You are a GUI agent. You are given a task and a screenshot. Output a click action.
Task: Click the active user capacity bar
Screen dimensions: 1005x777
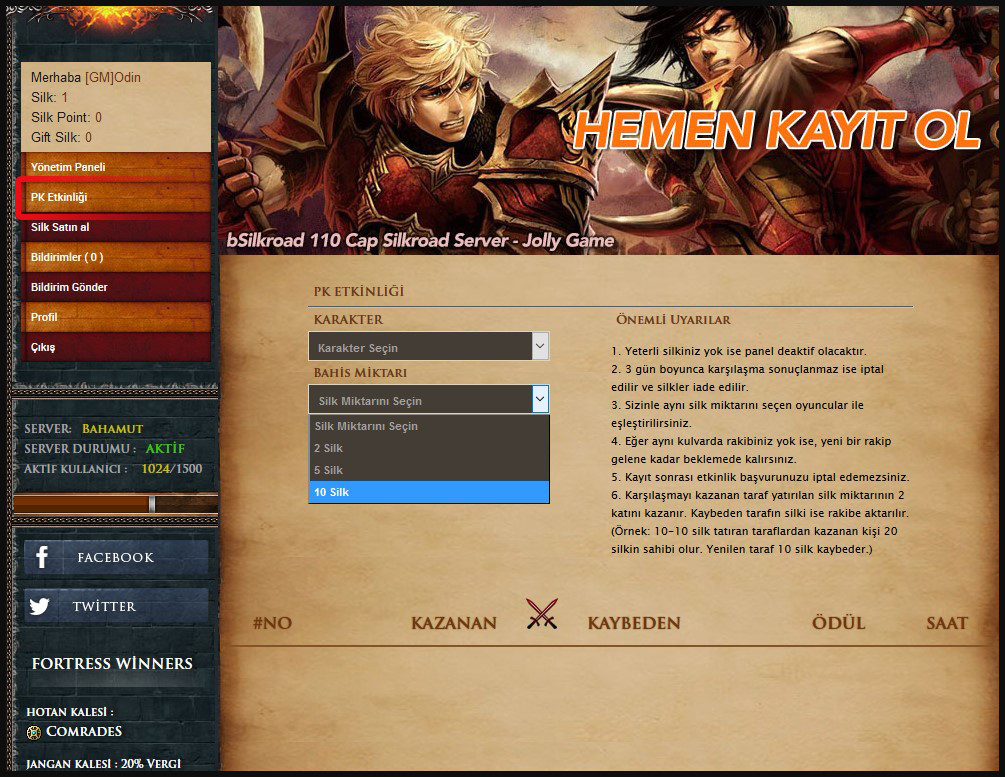(115, 505)
